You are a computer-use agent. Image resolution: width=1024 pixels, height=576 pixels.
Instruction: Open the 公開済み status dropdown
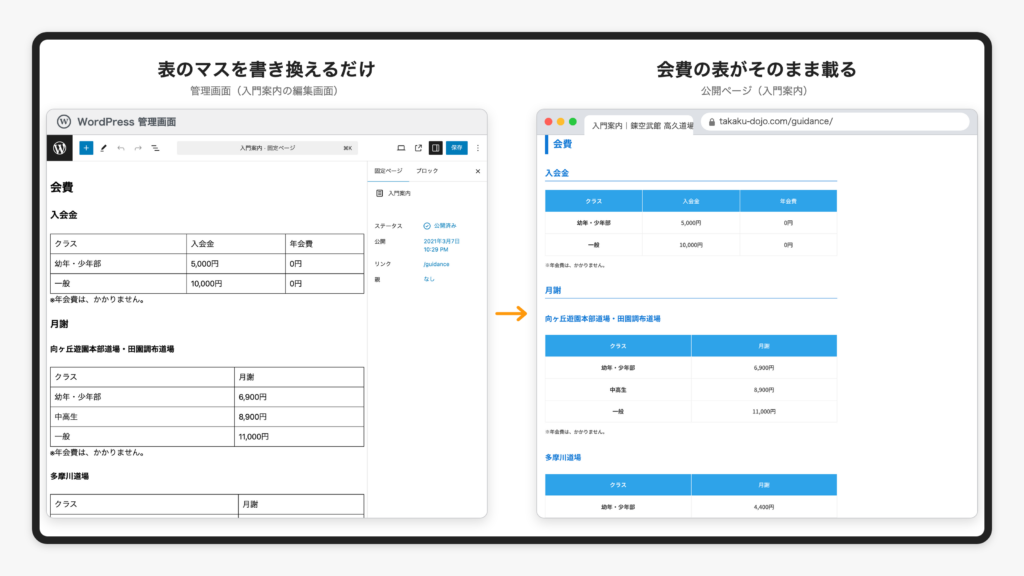tap(440, 226)
